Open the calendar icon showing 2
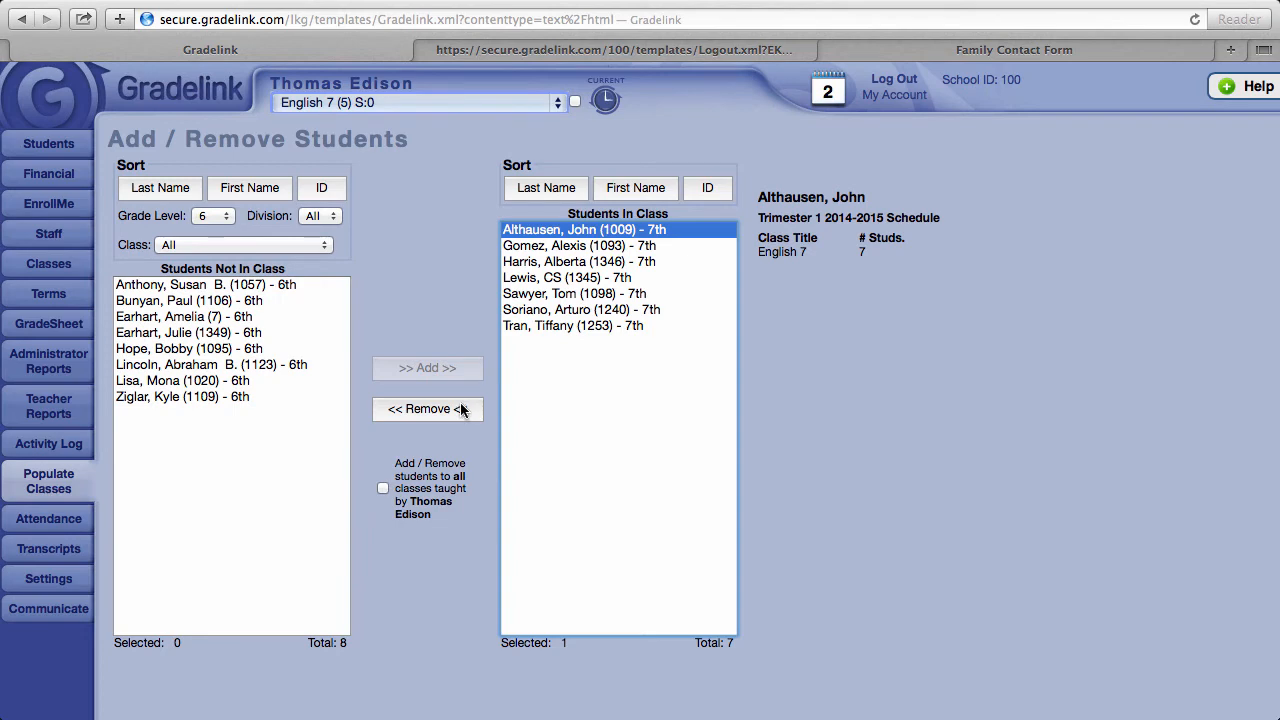The image size is (1280, 720). (827, 89)
